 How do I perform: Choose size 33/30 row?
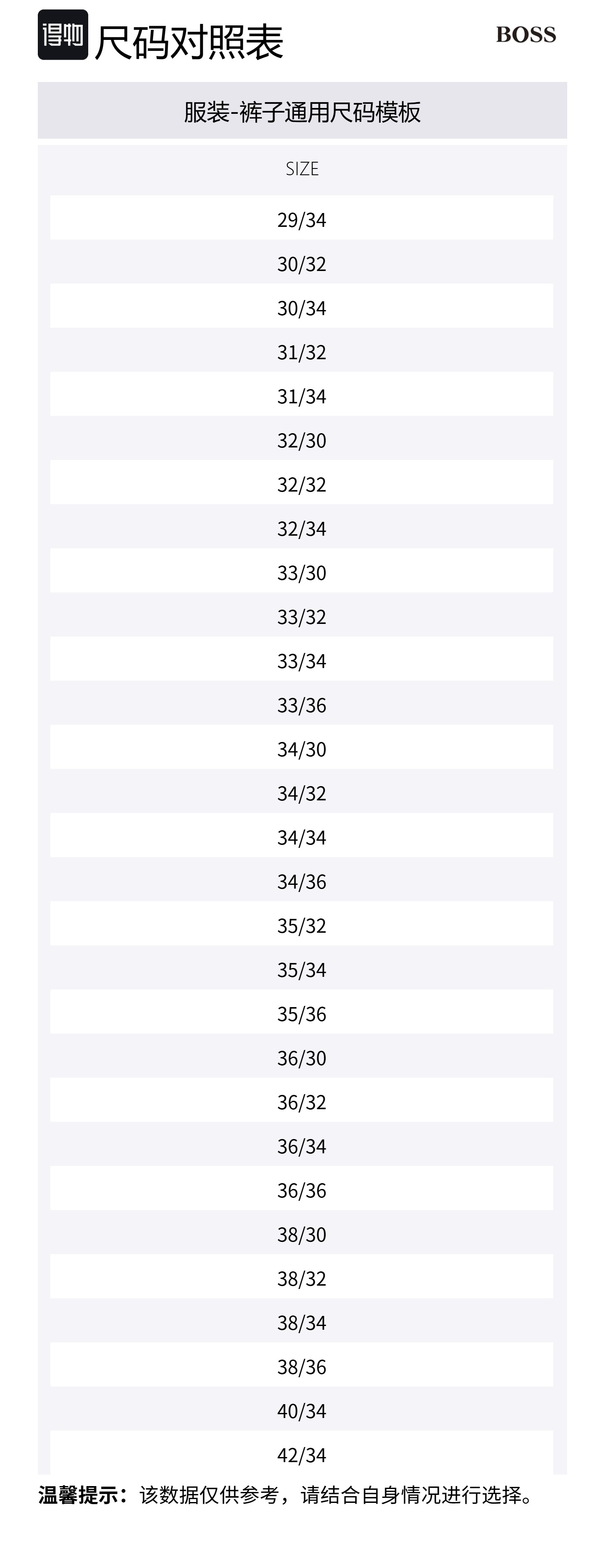[302, 573]
